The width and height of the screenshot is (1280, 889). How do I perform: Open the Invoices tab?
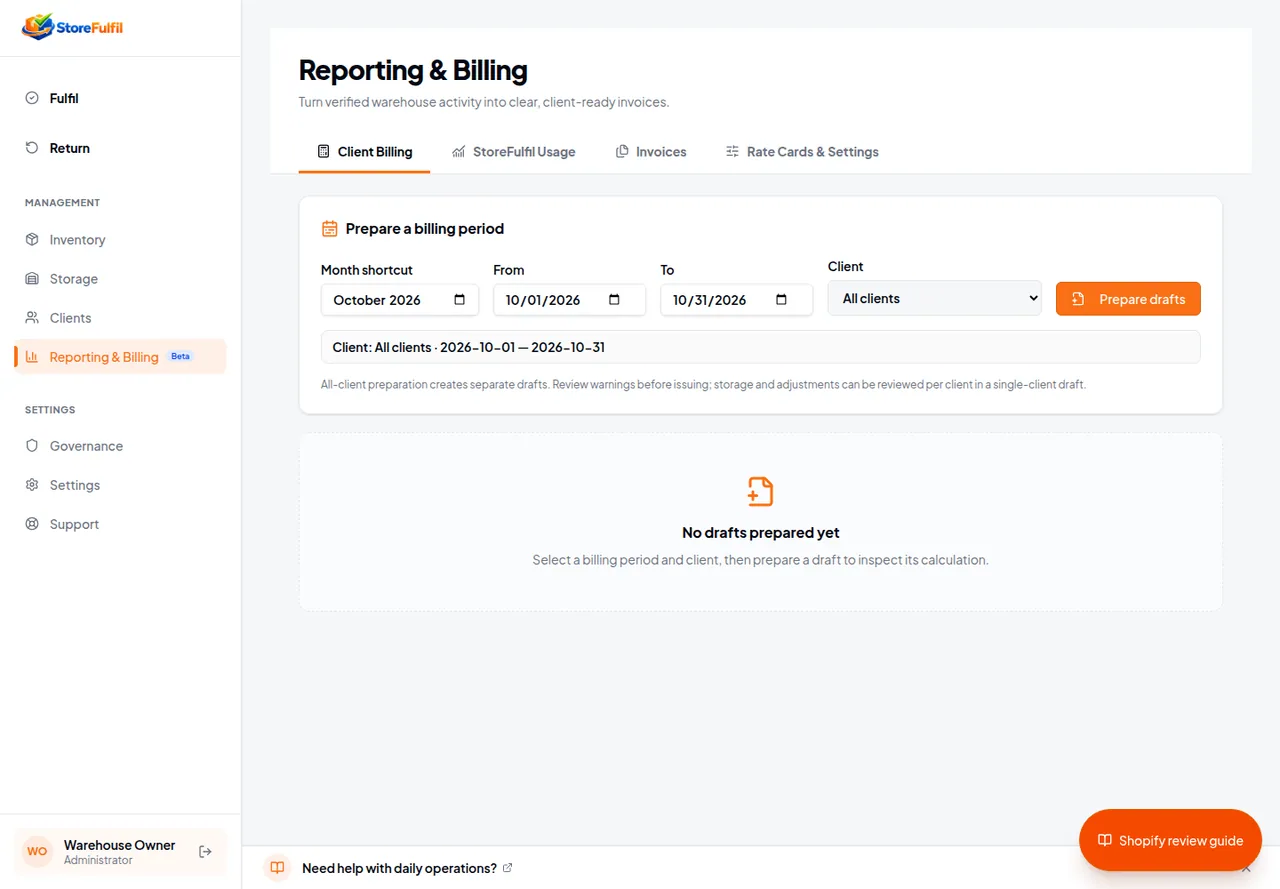(651, 152)
